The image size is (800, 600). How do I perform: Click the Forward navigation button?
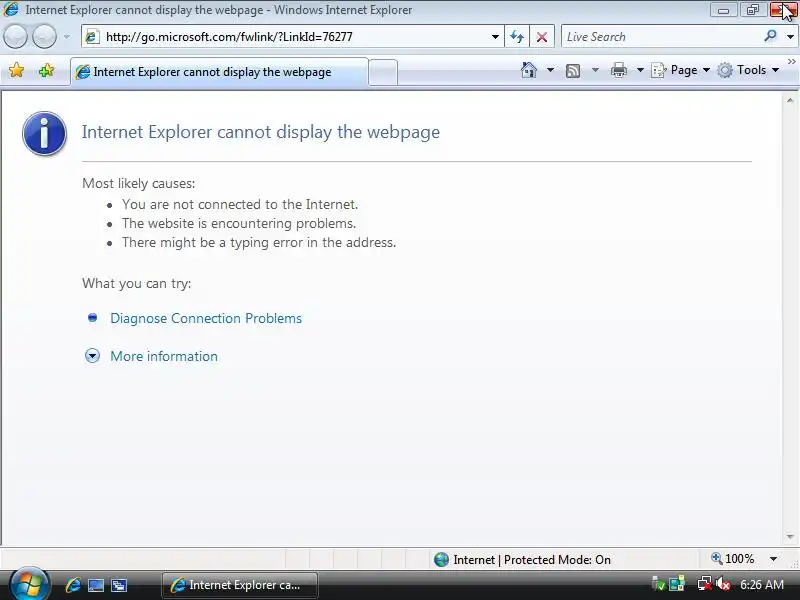click(44, 37)
